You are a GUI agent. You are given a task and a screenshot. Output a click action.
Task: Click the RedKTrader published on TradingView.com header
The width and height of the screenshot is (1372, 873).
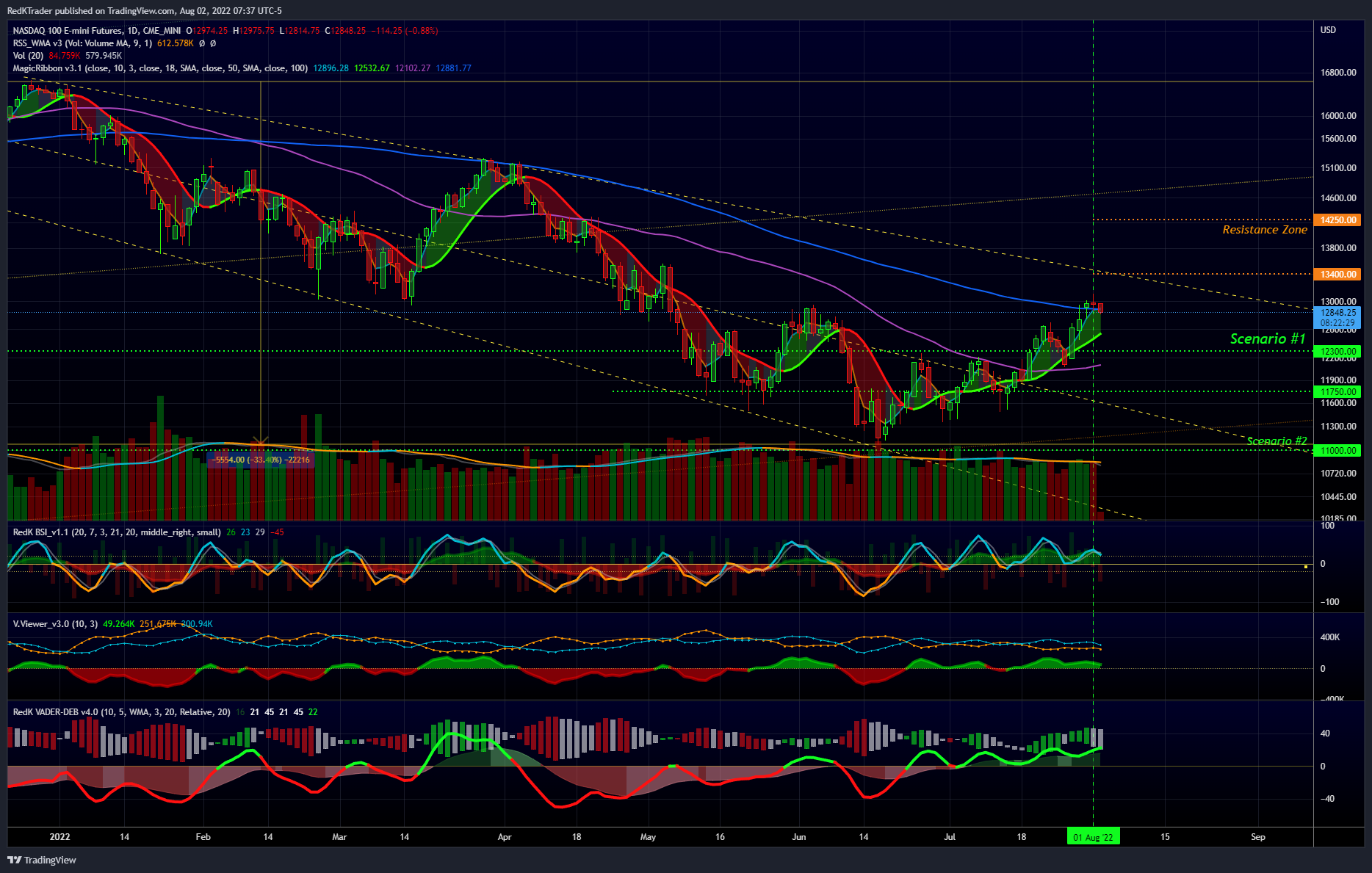click(144, 11)
